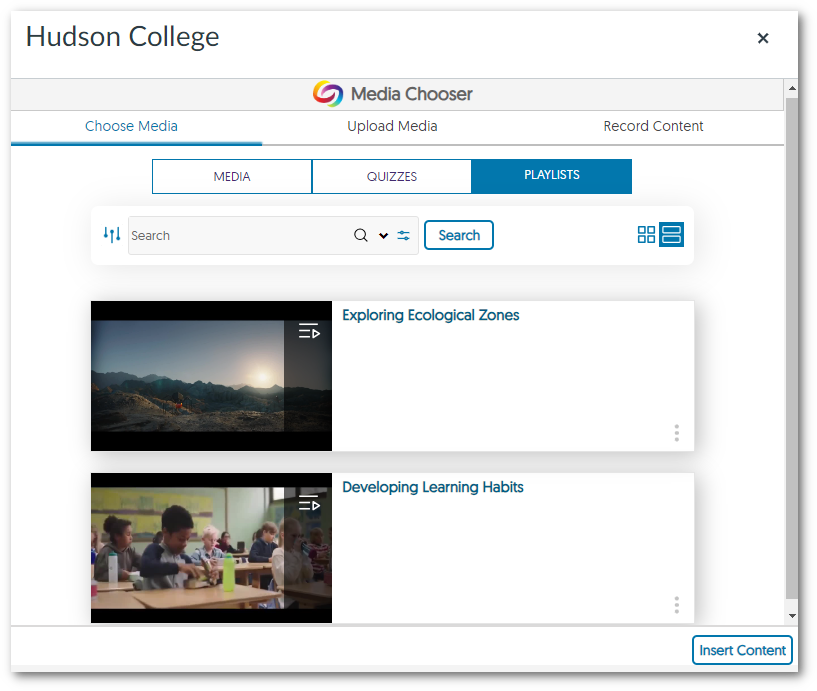Open the advanced filters icon in search bar
817x691 pixels.
coord(403,235)
